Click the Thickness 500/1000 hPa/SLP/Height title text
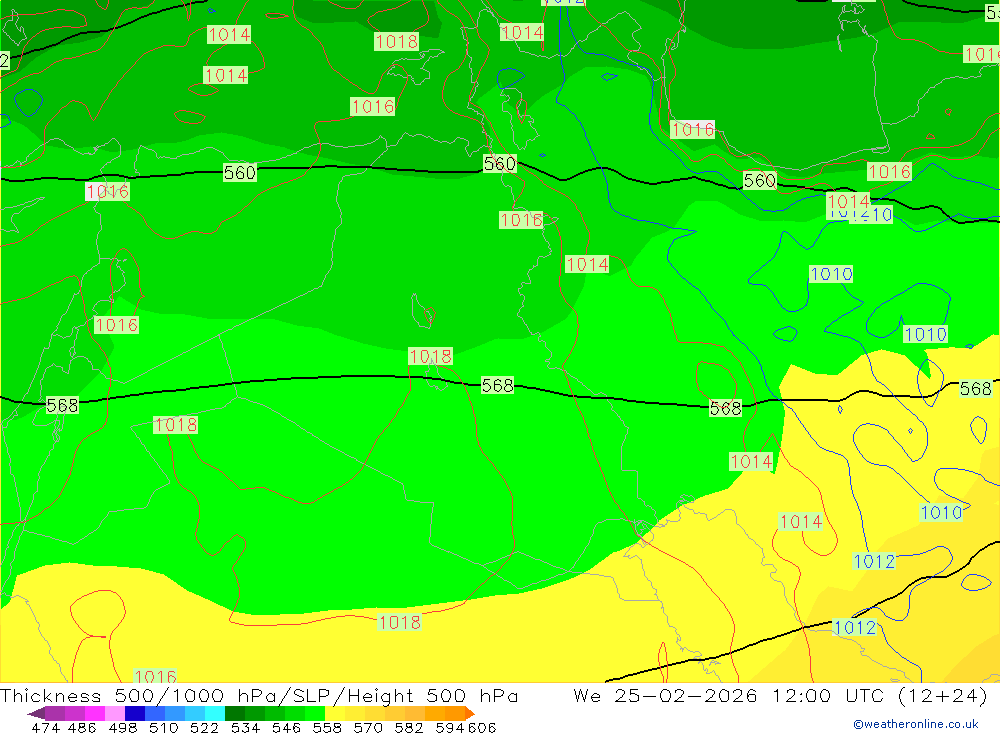Image resolution: width=1000 pixels, height=733 pixels. coord(259,695)
